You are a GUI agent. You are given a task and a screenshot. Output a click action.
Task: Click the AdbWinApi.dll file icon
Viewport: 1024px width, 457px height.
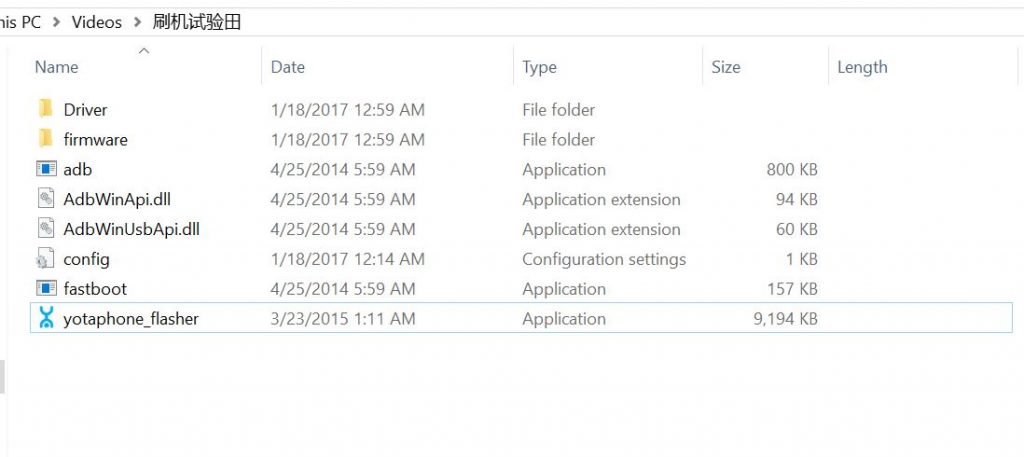46,198
